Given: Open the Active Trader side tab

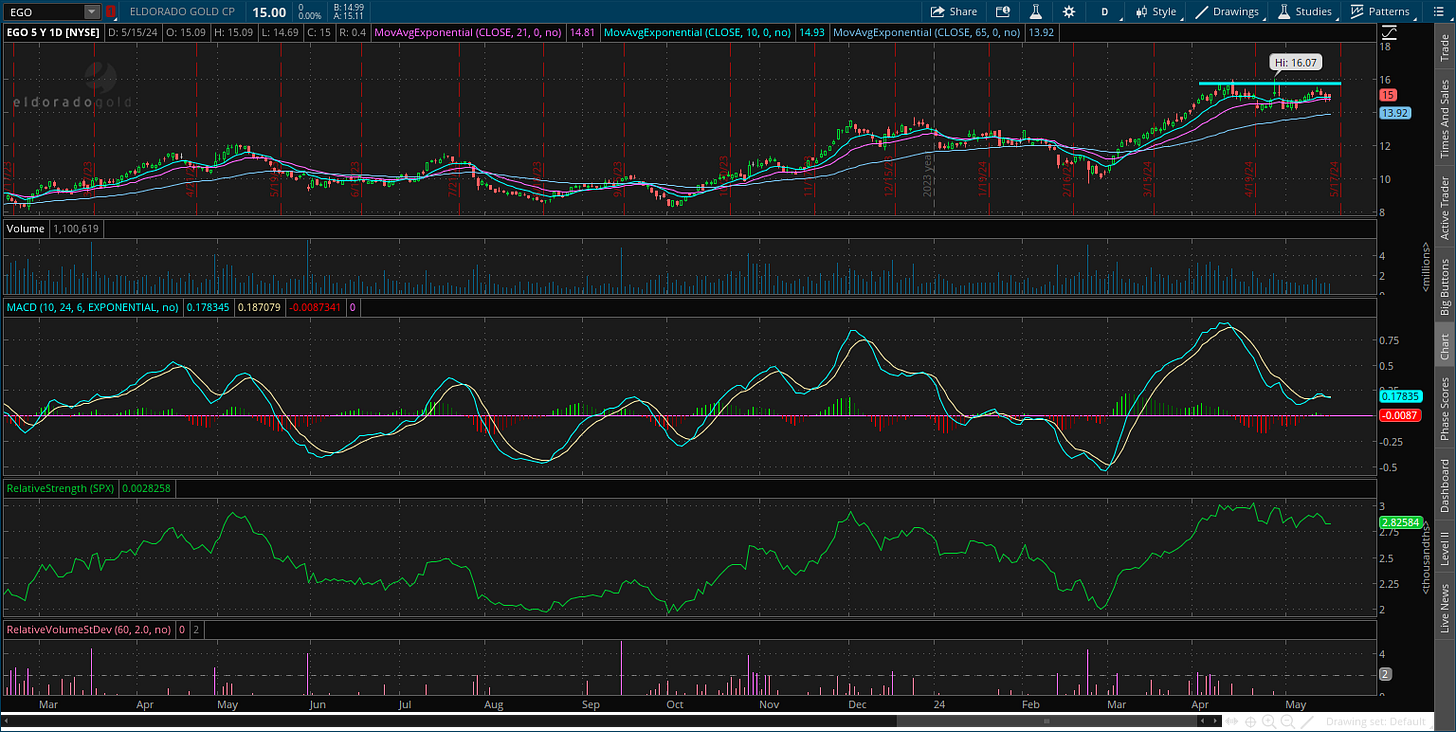Looking at the screenshot, I should (x=1444, y=208).
